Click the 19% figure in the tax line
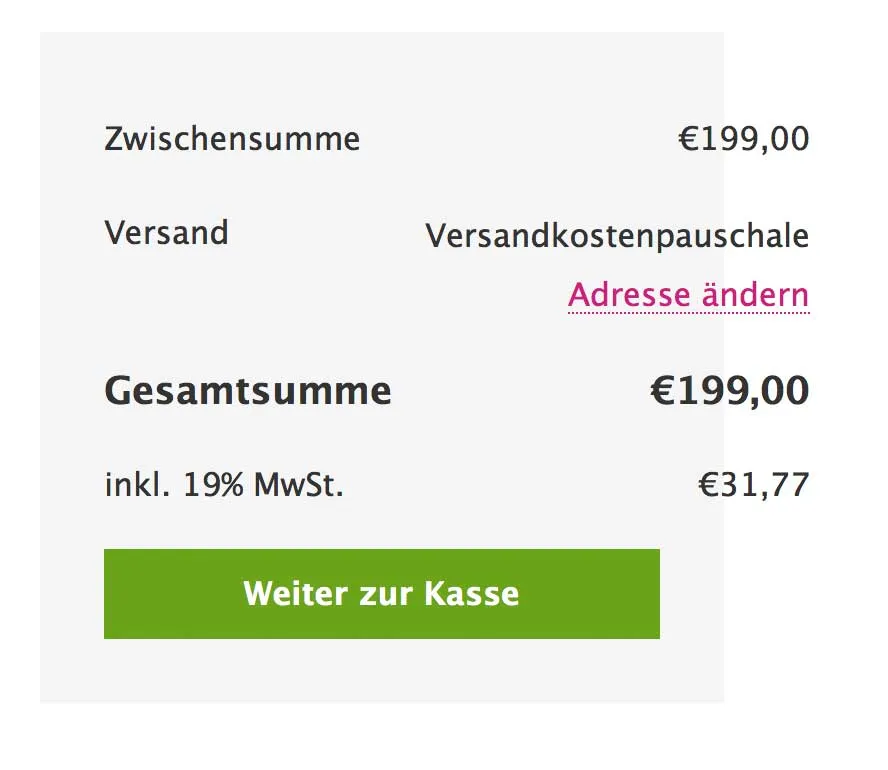888x770 pixels. pyautogui.click(x=214, y=485)
